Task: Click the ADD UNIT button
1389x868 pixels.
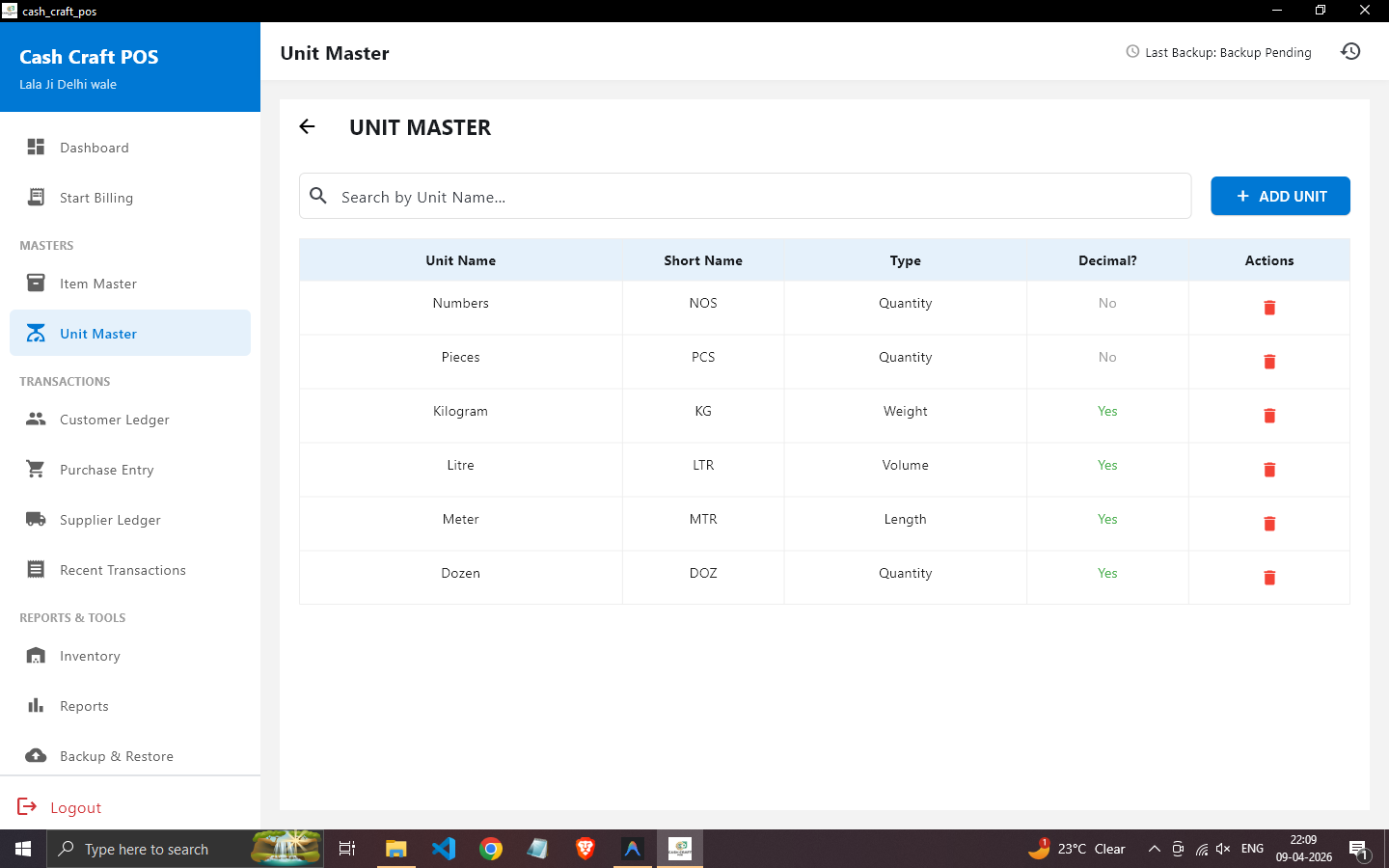Action: click(1280, 196)
